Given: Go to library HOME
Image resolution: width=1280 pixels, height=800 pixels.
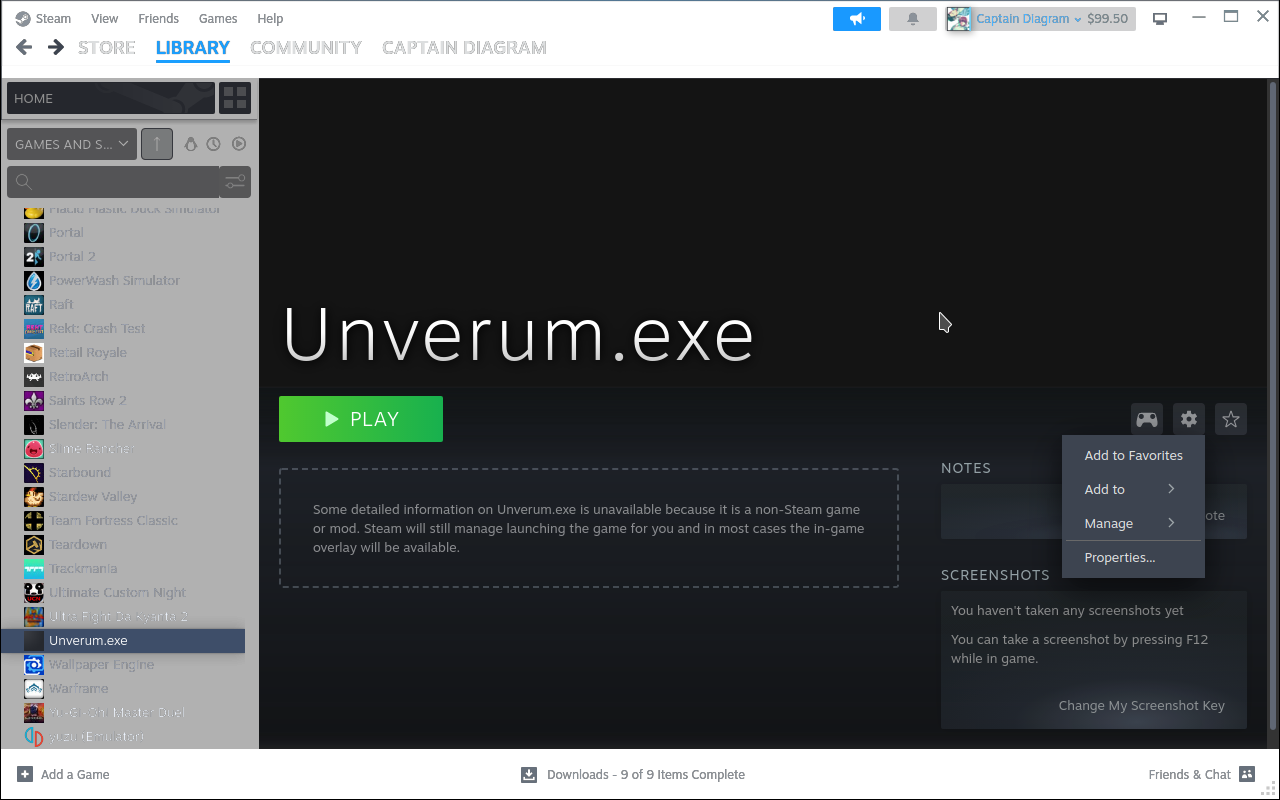Looking at the screenshot, I should pyautogui.click(x=111, y=98).
